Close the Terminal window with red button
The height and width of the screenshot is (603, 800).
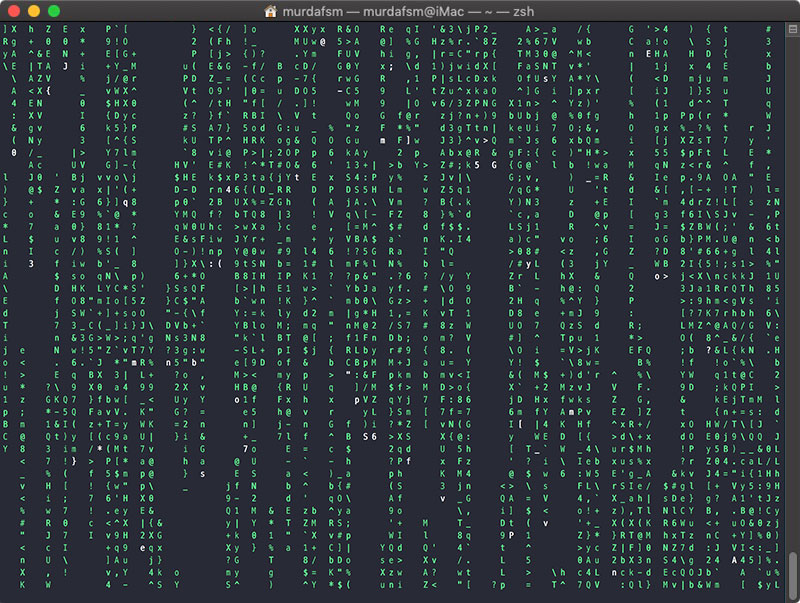(14, 11)
